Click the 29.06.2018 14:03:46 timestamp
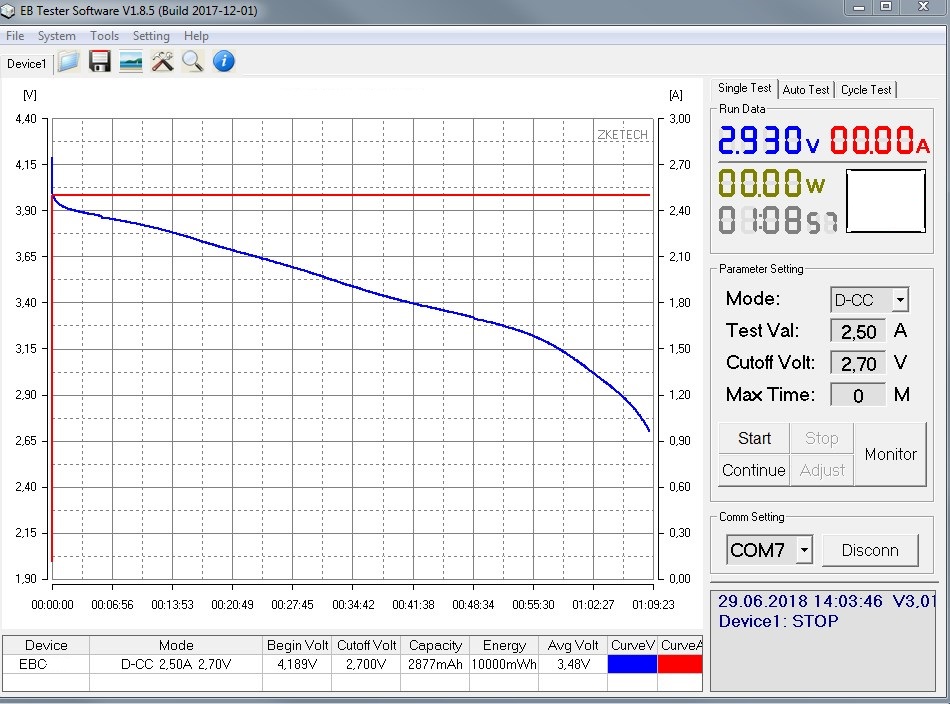The width and height of the screenshot is (950, 704). coord(800,601)
